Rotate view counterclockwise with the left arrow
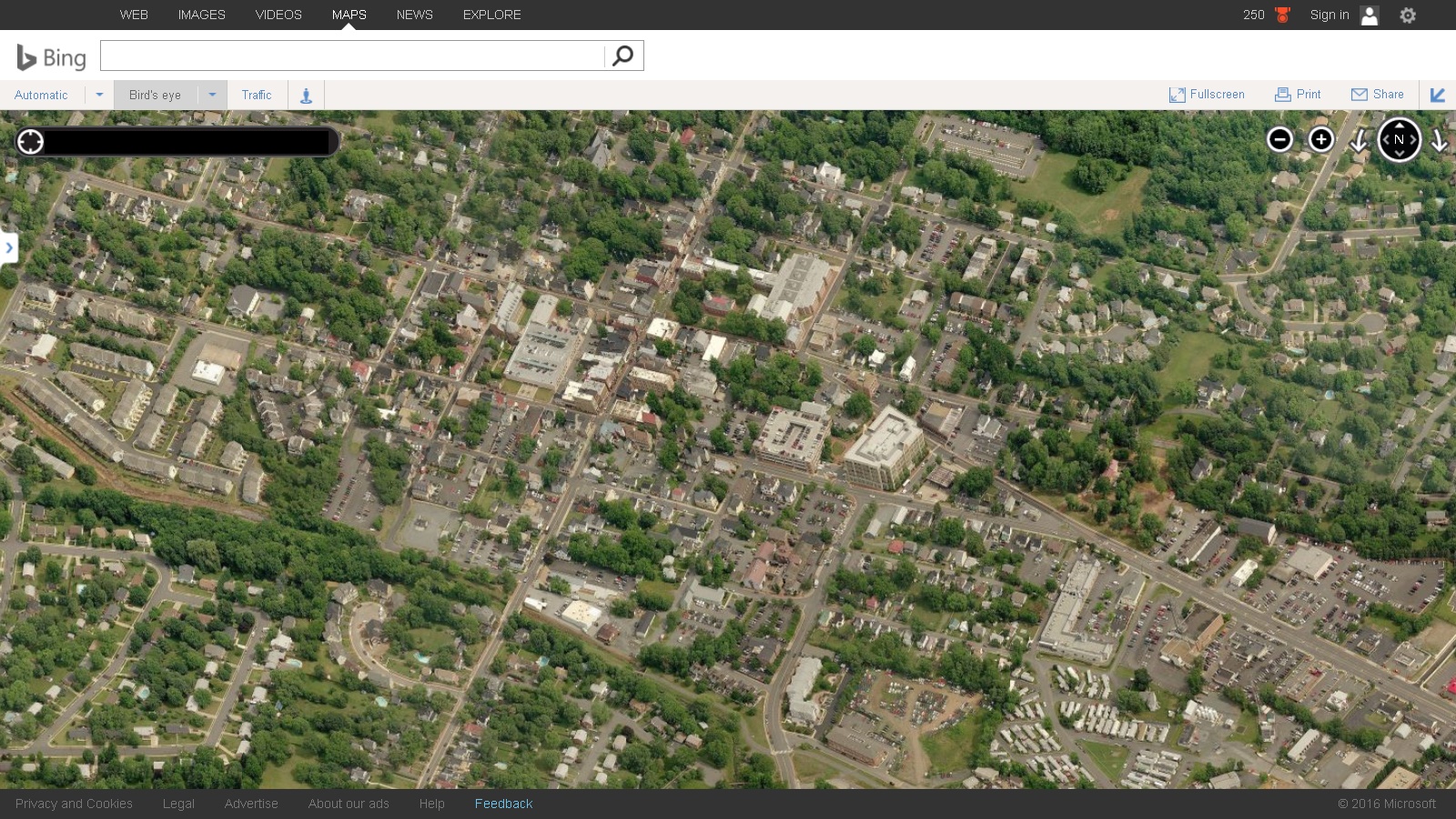Screen dimensions: 1456x819 (1359, 140)
